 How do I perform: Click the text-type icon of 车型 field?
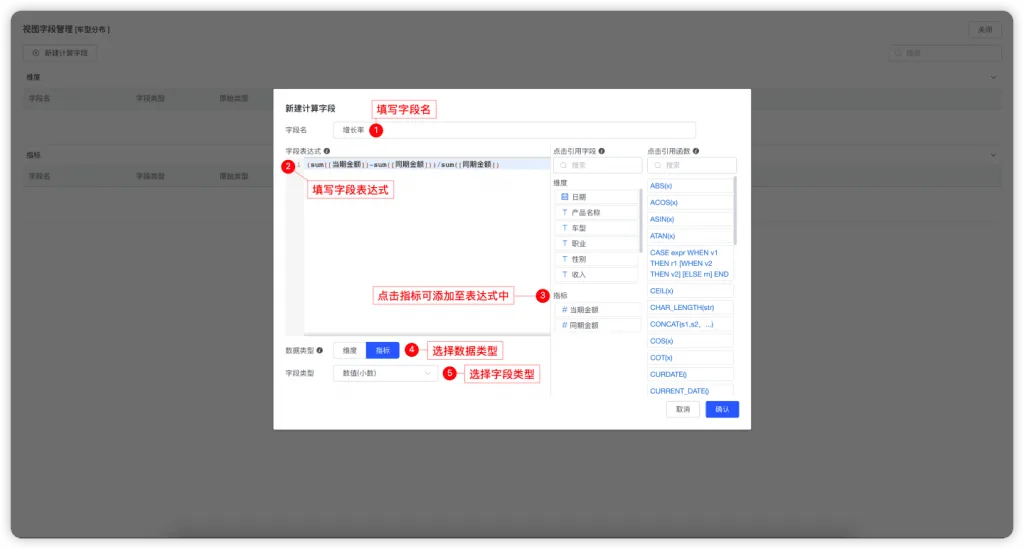click(x=565, y=228)
